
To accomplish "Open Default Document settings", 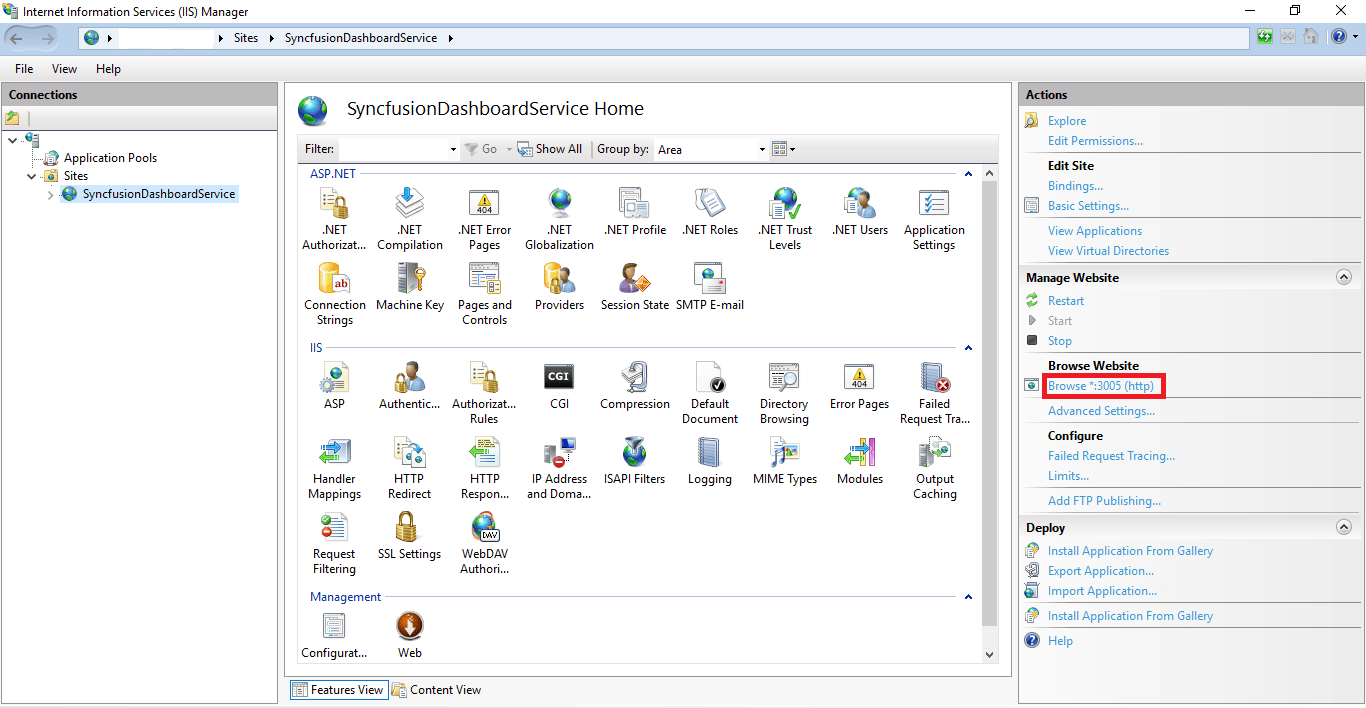I will click(710, 388).
